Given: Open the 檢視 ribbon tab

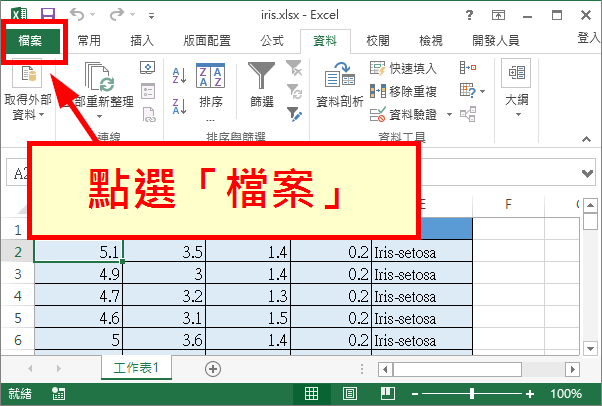Looking at the screenshot, I should click(431, 40).
